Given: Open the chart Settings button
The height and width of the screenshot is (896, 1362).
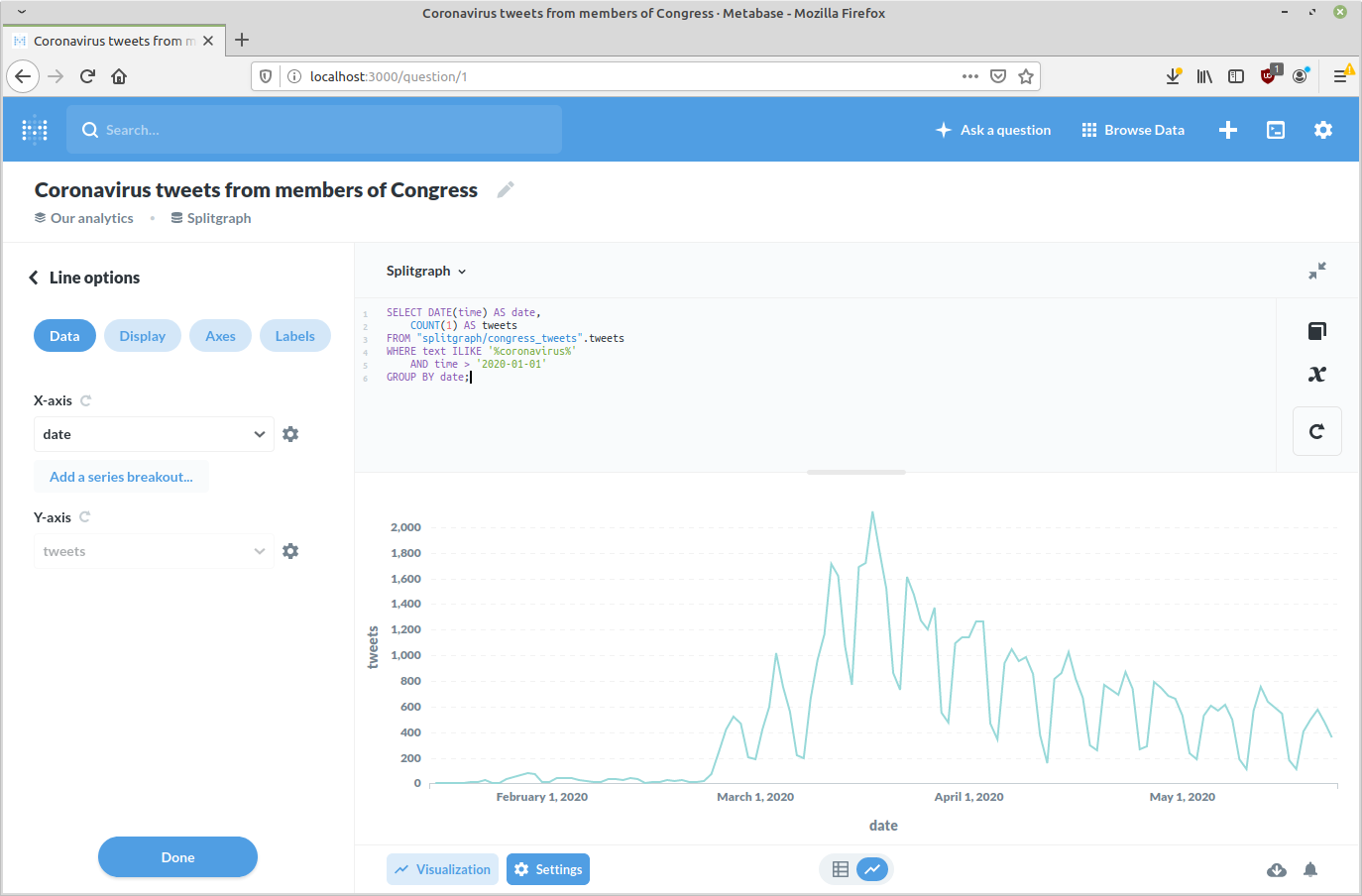Looking at the screenshot, I should pyautogui.click(x=548, y=869).
